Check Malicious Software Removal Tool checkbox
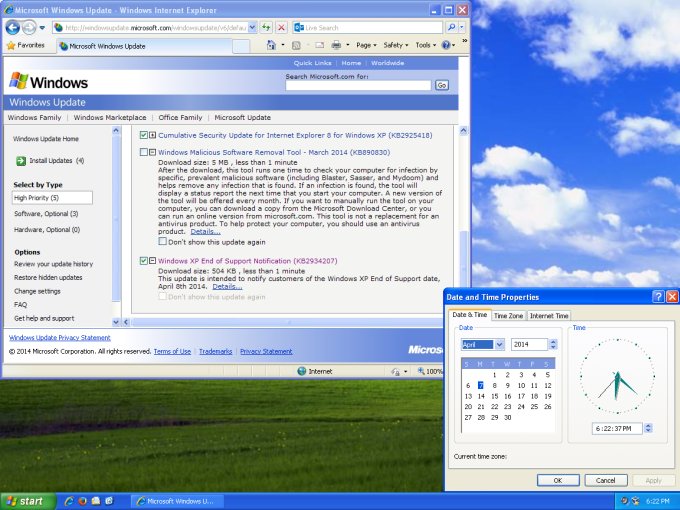680x510 pixels. (144, 152)
